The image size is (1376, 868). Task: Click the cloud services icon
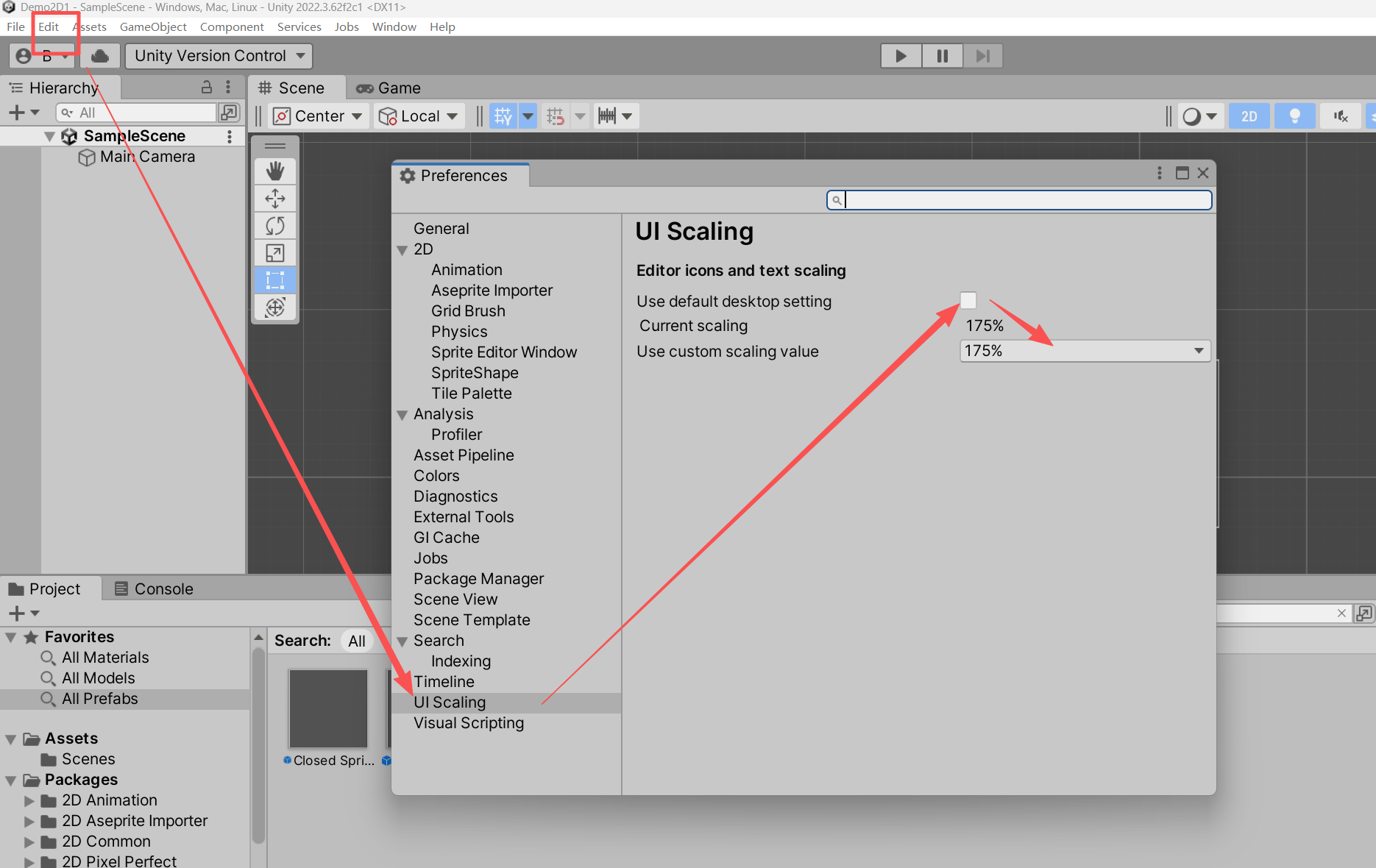coord(100,56)
